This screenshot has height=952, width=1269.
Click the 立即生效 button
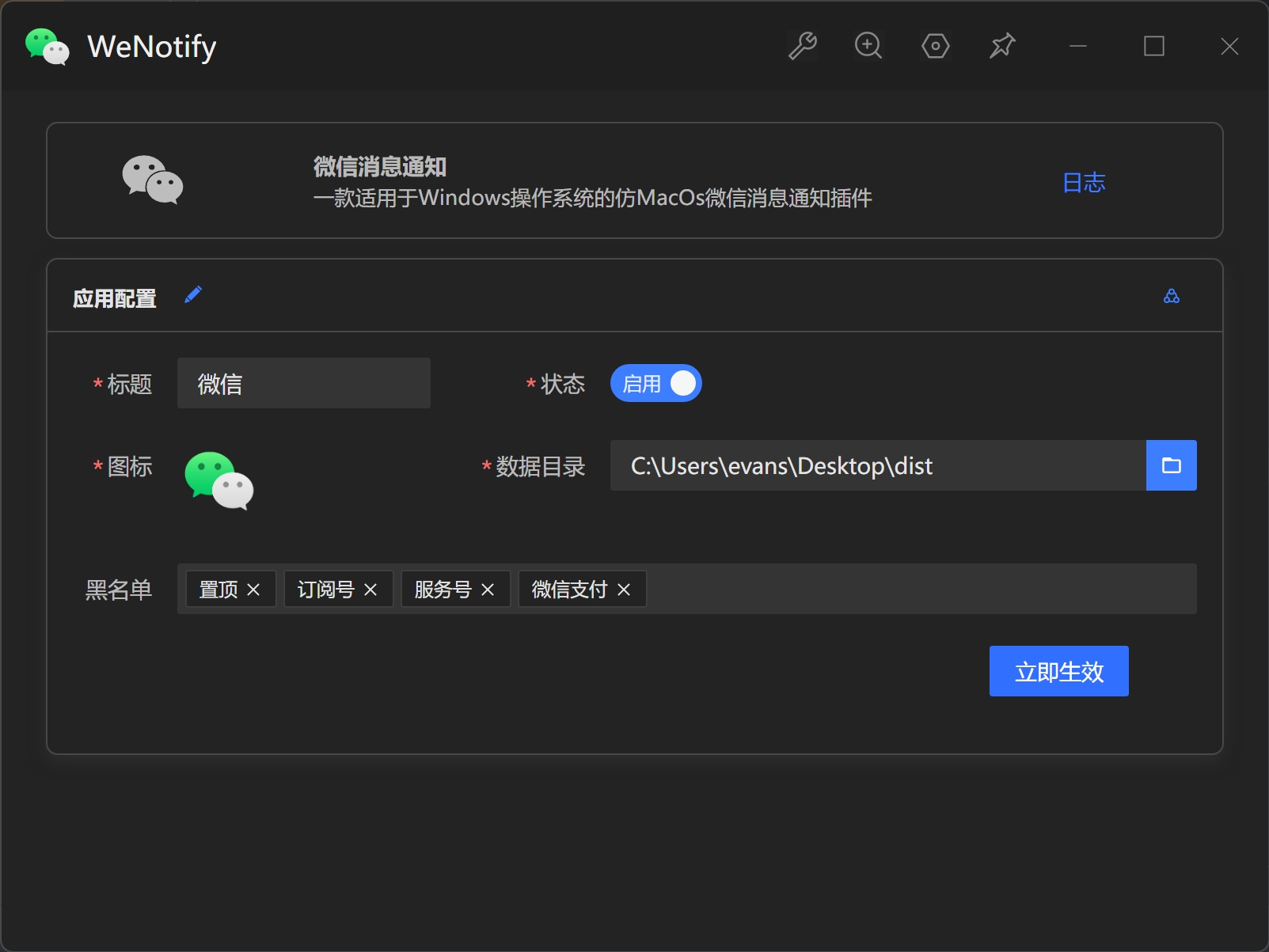(1059, 671)
